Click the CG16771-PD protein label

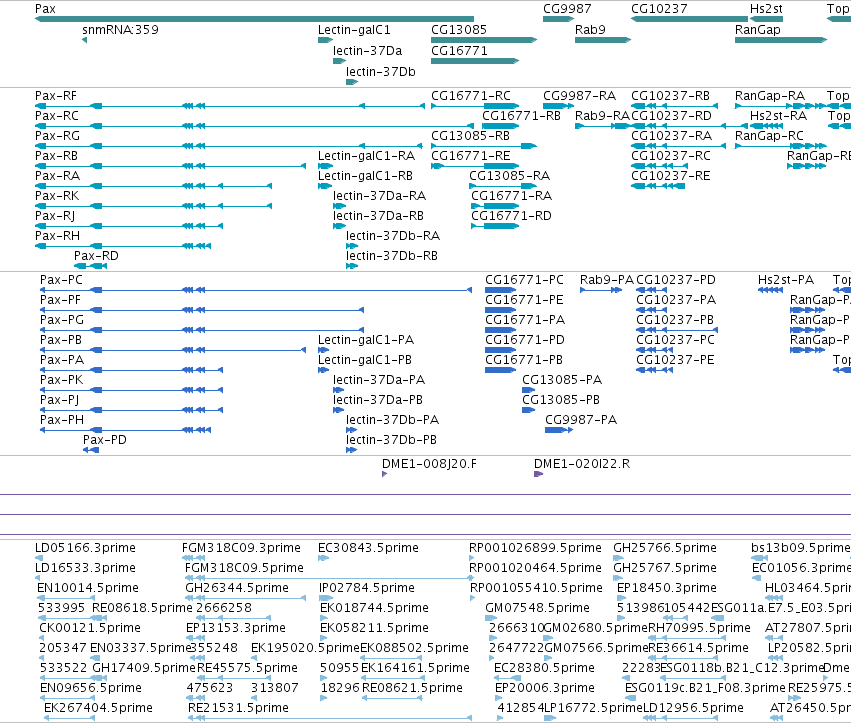pos(525,340)
